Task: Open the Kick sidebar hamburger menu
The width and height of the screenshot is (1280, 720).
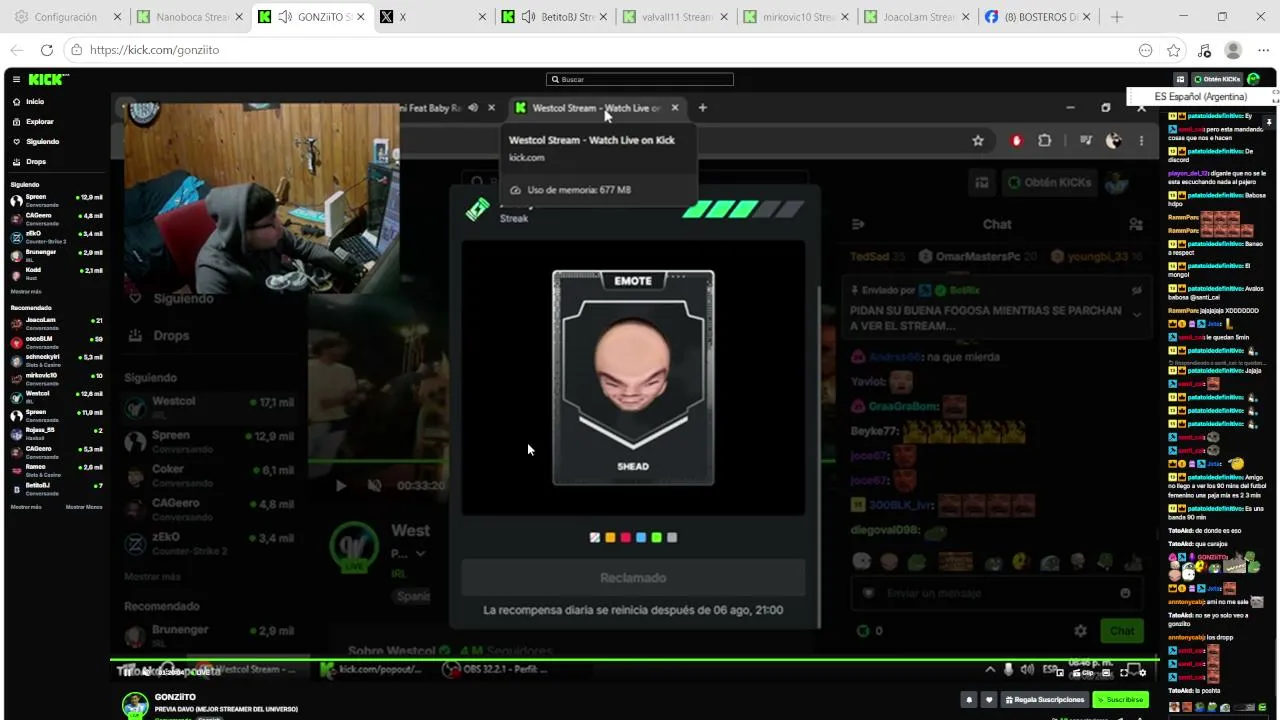Action: pyautogui.click(x=16, y=79)
